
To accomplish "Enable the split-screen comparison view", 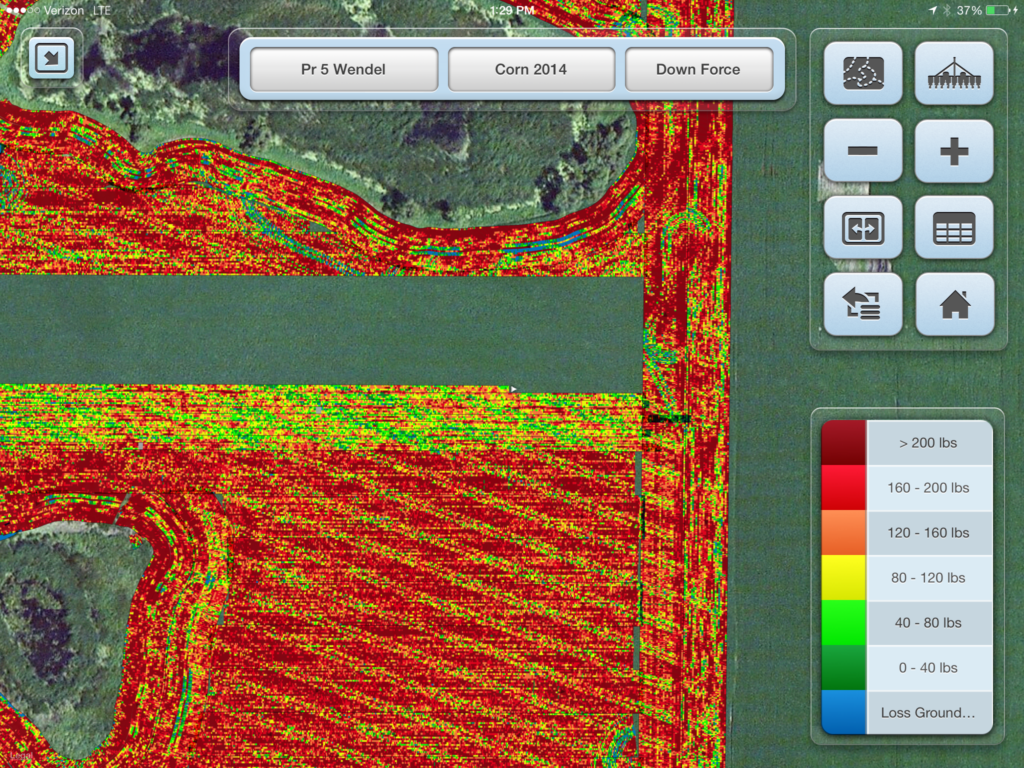I will 862,227.
